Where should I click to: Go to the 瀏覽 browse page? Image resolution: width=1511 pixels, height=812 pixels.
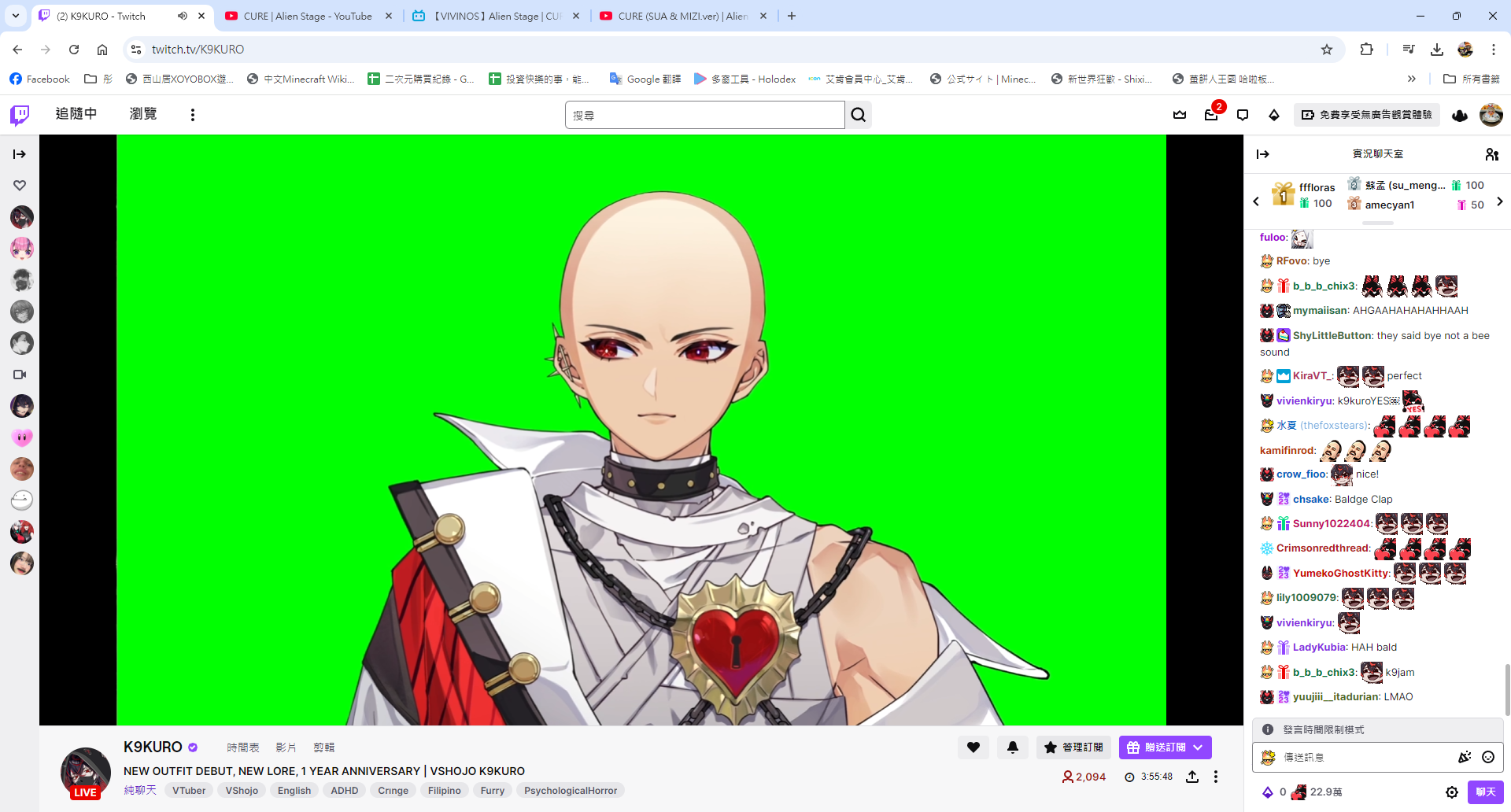[x=143, y=114]
